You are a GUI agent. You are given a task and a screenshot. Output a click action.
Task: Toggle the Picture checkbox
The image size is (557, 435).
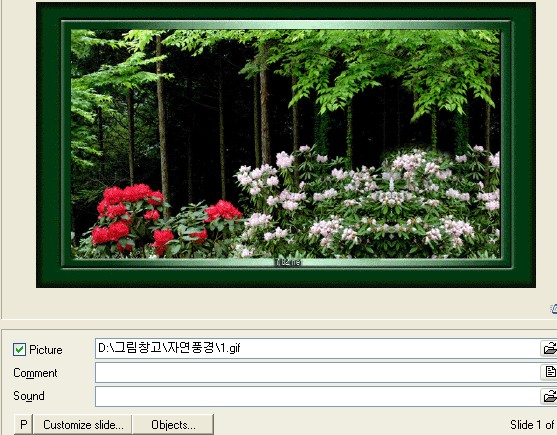tap(19, 349)
